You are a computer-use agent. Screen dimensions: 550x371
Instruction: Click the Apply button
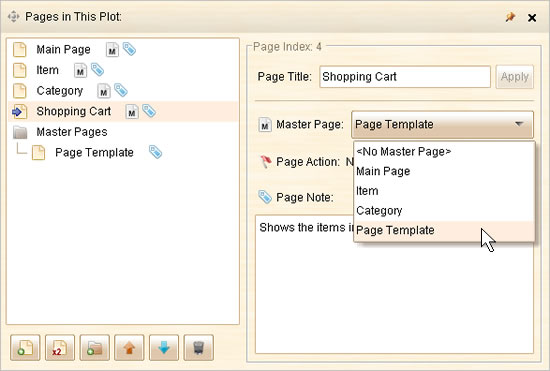pos(515,76)
